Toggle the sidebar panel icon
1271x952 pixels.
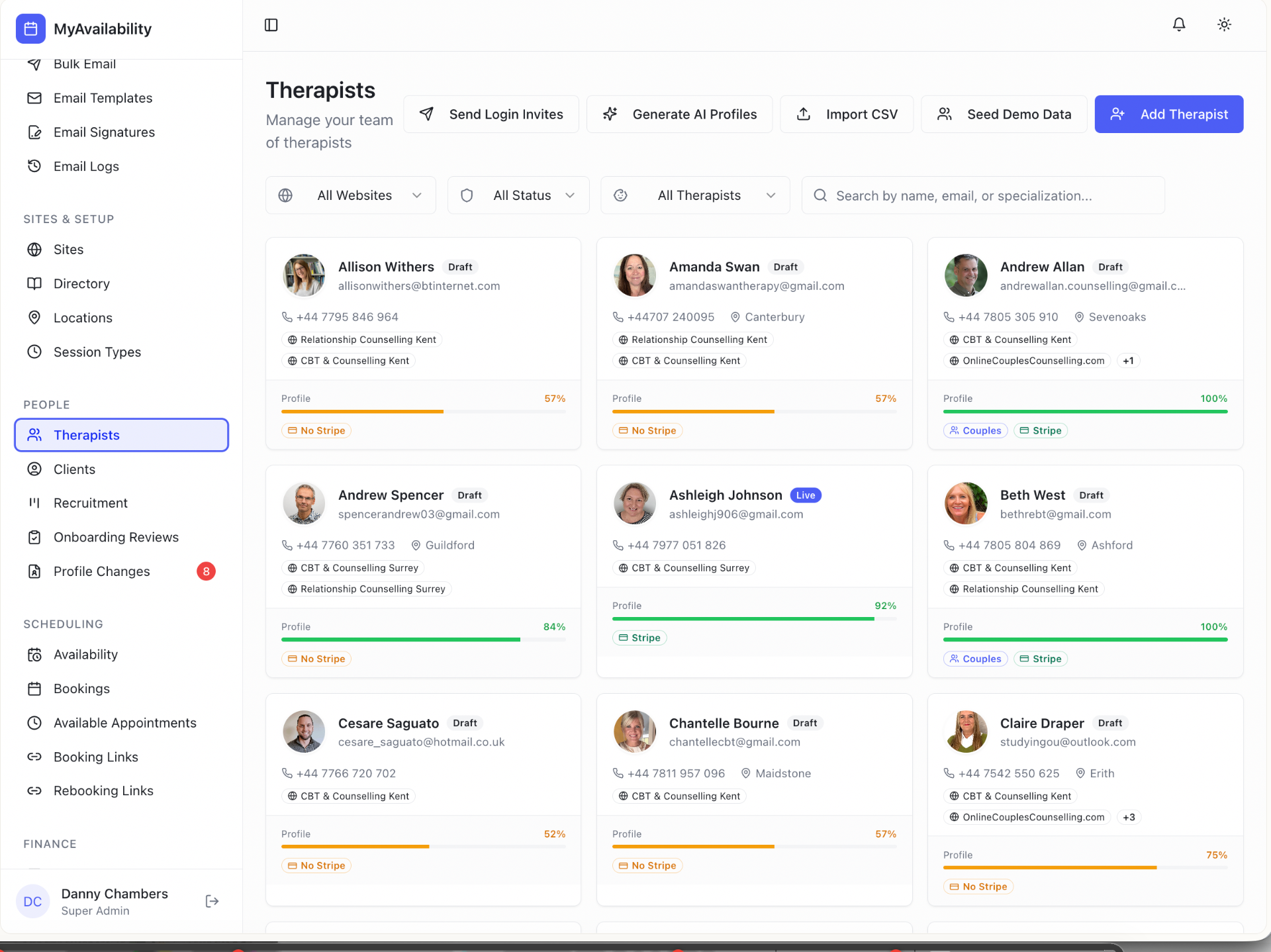[271, 25]
